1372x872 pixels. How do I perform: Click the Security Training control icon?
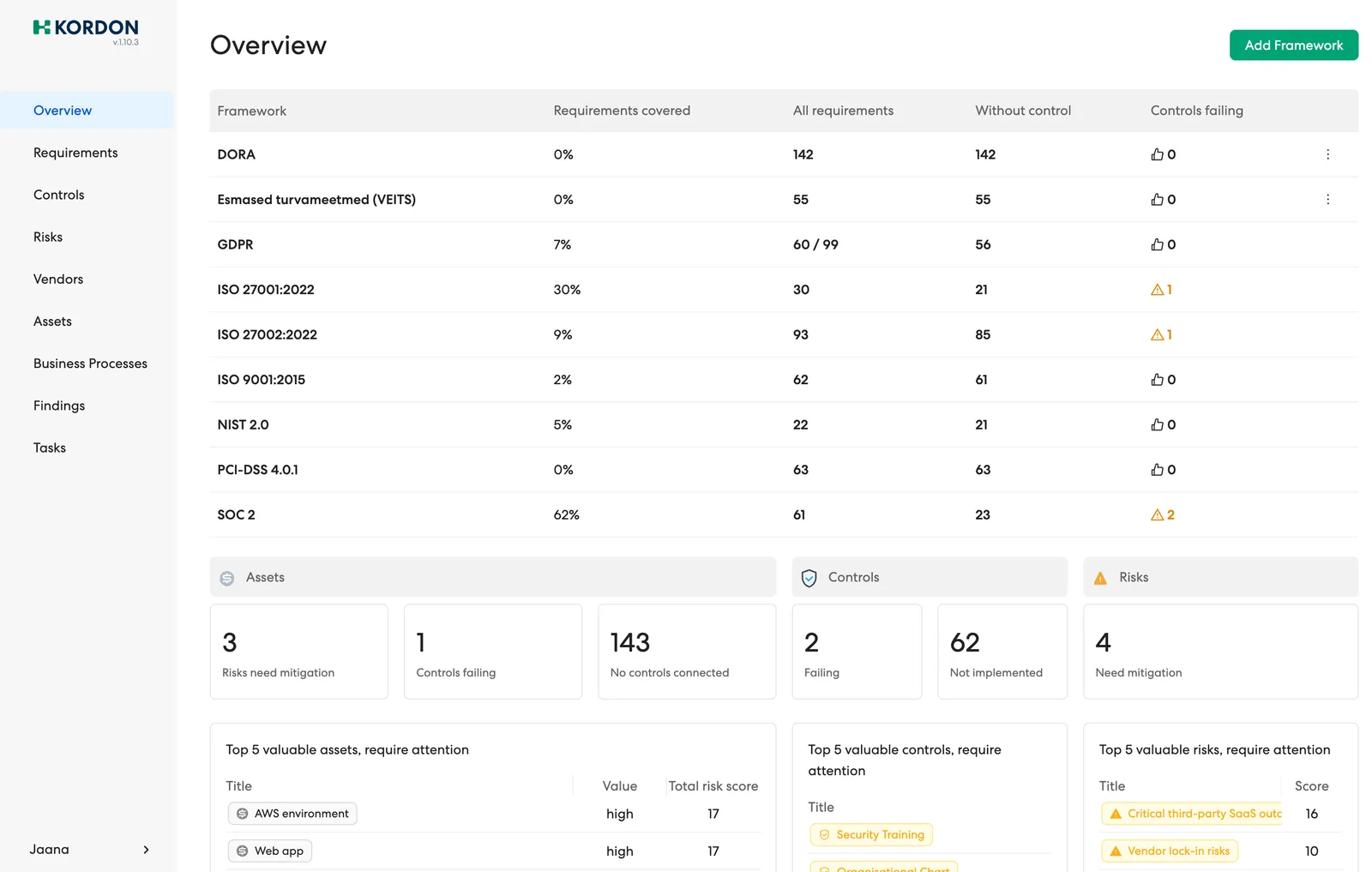tap(824, 835)
